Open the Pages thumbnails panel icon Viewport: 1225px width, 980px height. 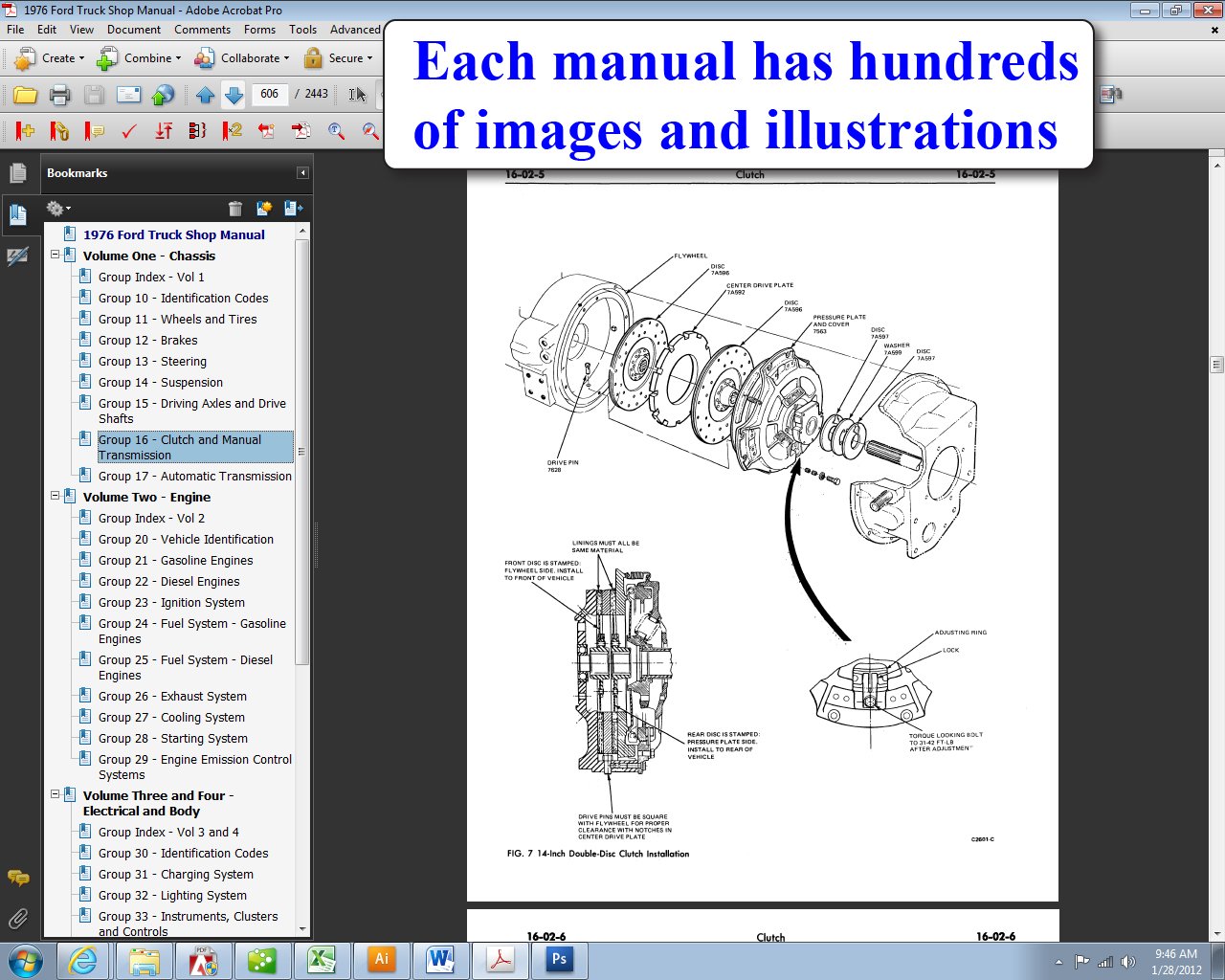point(17,173)
